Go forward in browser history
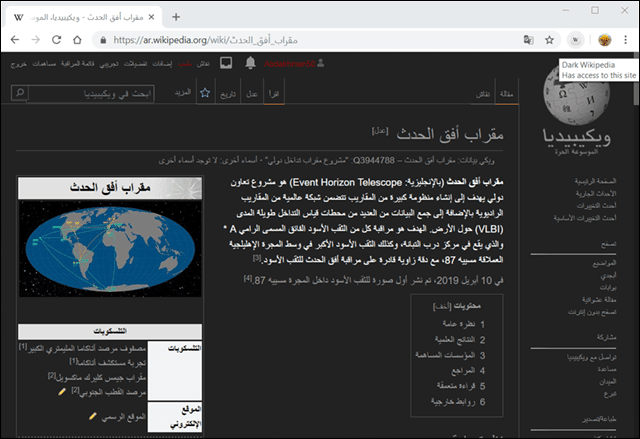The image size is (640, 439). pyautogui.click(x=36, y=40)
